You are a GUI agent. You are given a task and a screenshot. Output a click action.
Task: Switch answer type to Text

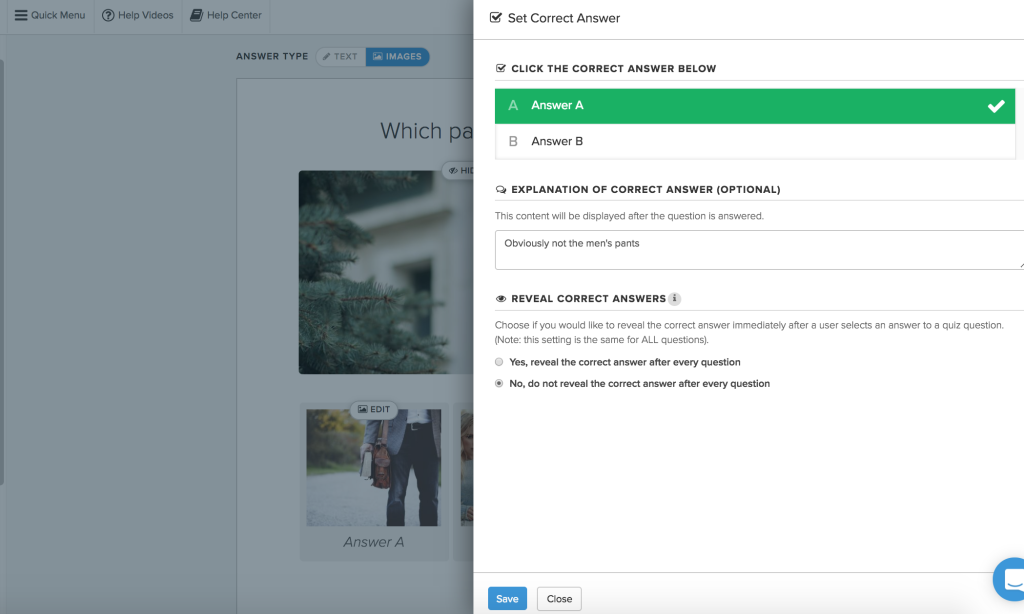(x=340, y=57)
